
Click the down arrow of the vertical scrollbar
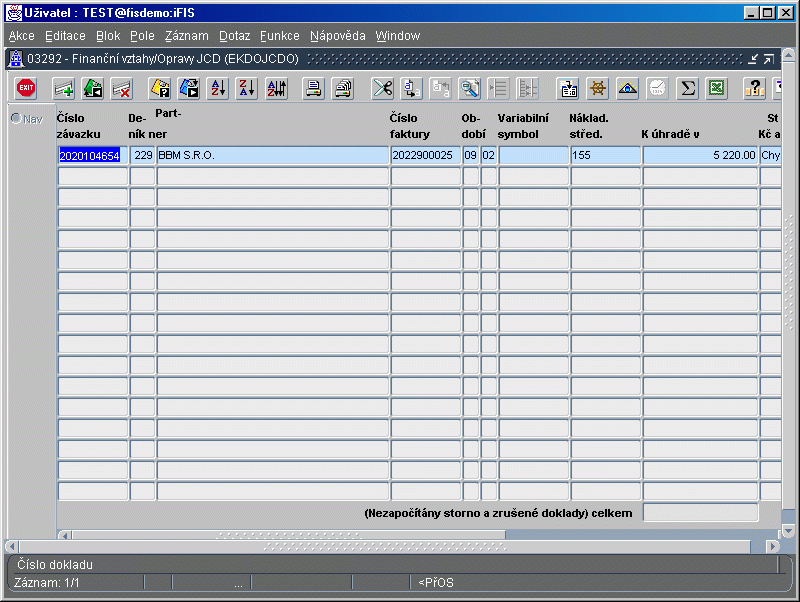coord(788,532)
